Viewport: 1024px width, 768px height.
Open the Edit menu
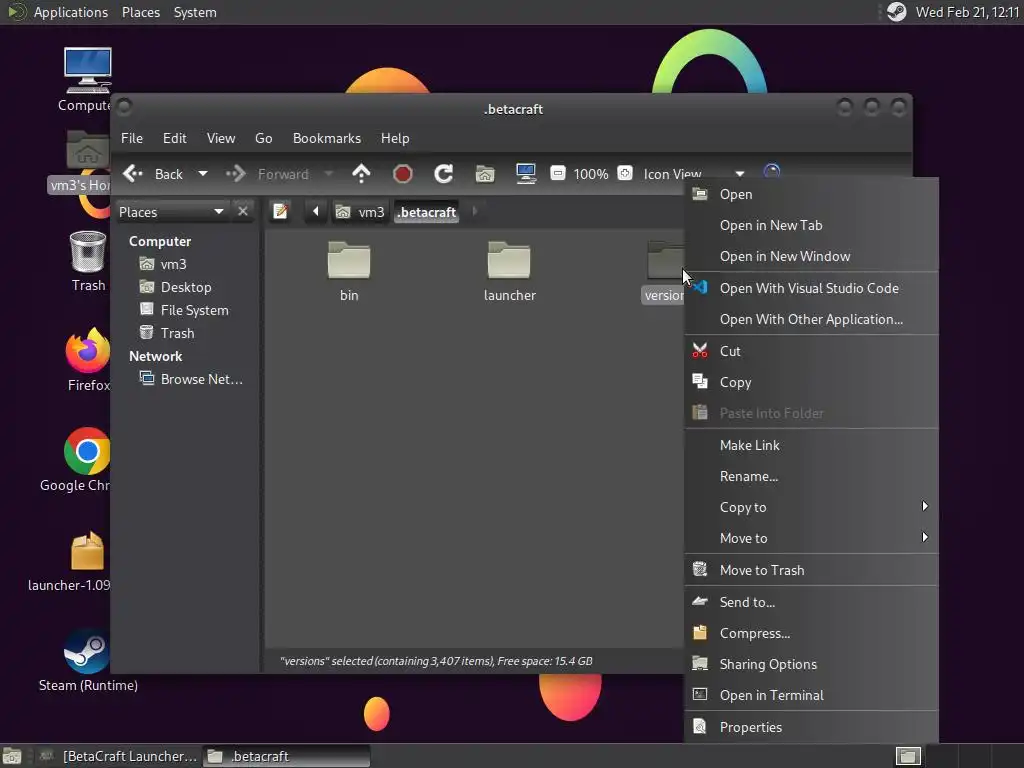(174, 138)
